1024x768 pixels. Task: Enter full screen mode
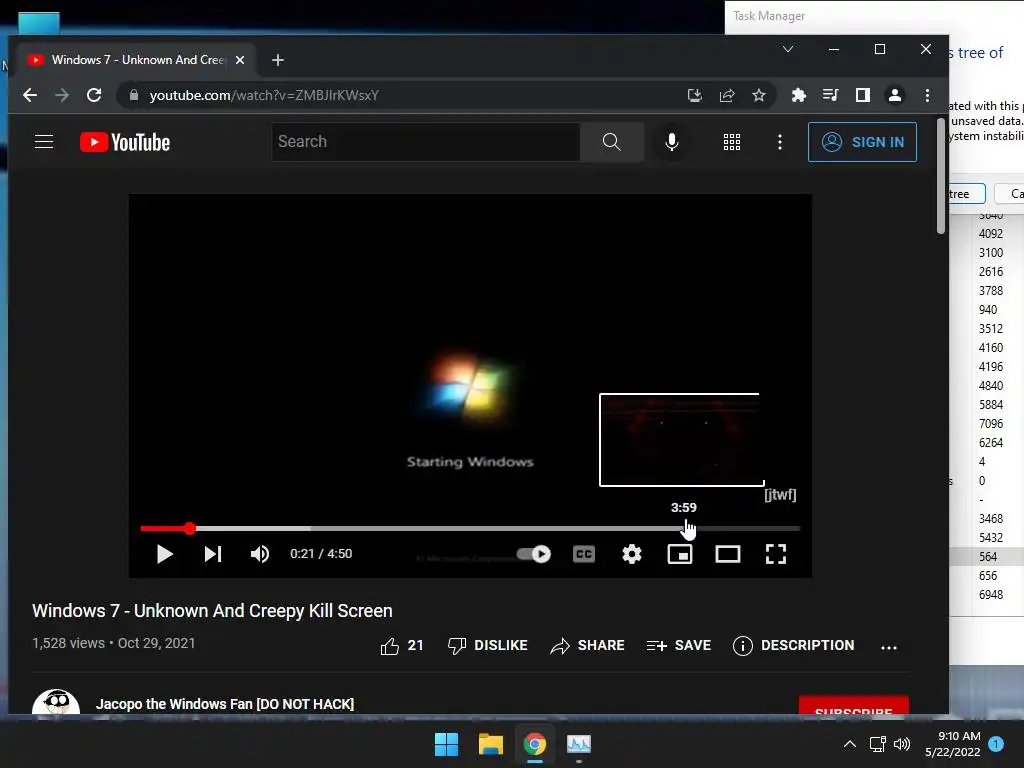tap(776, 554)
